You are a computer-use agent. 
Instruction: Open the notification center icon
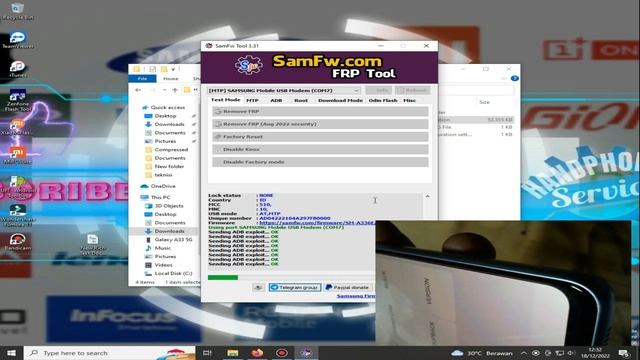click(x=623, y=353)
